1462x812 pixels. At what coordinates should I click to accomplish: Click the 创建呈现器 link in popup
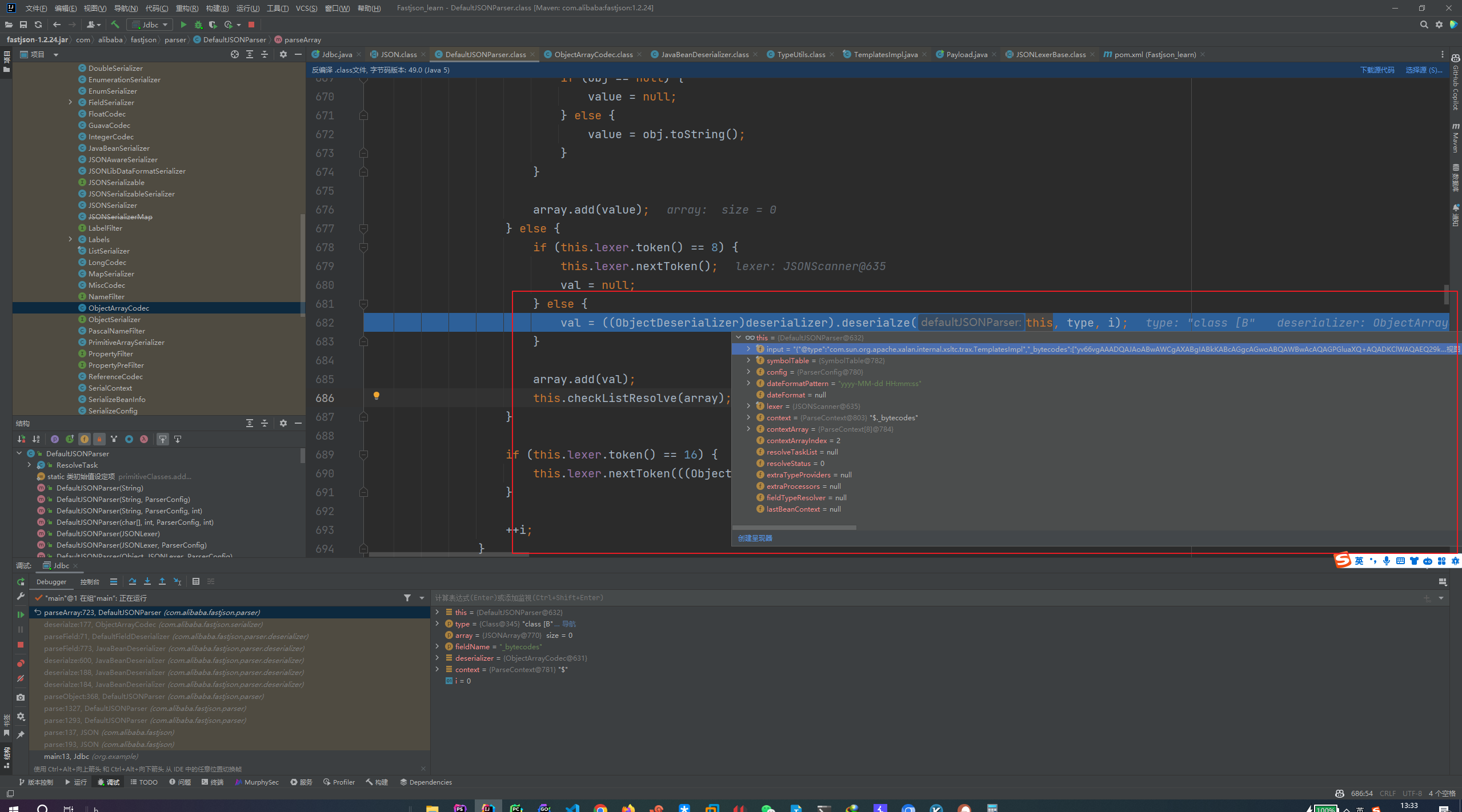755,538
